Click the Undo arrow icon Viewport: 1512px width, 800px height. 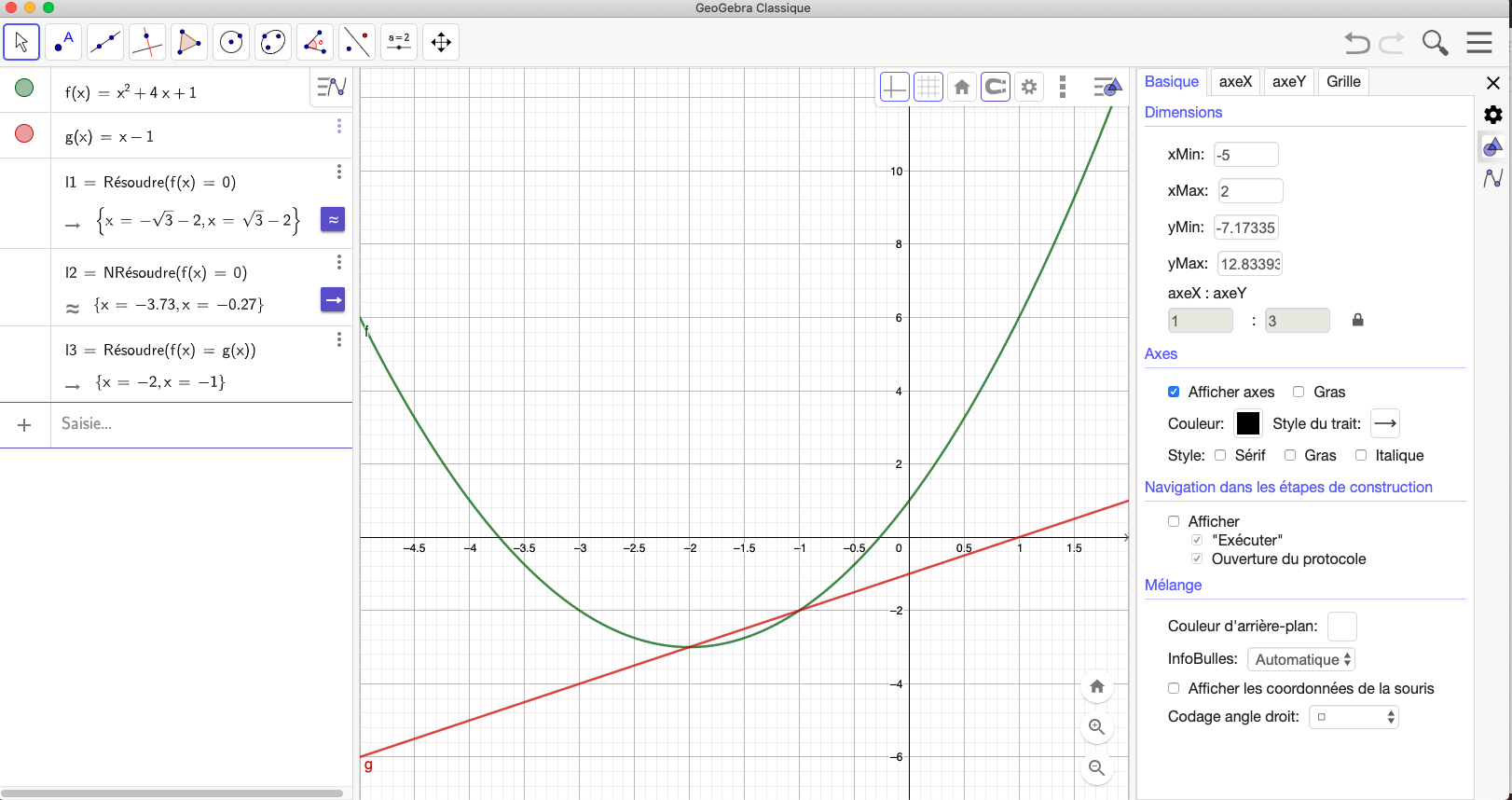pos(1356,43)
